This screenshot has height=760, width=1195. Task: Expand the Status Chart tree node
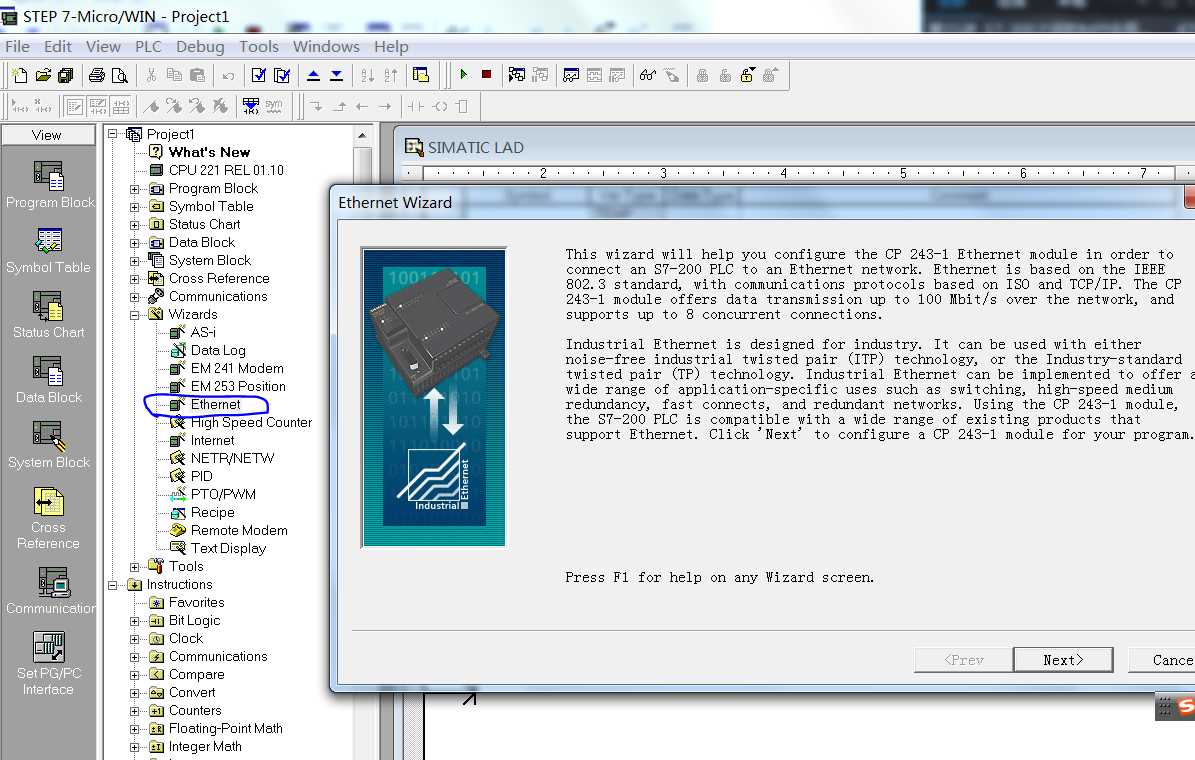click(134, 225)
